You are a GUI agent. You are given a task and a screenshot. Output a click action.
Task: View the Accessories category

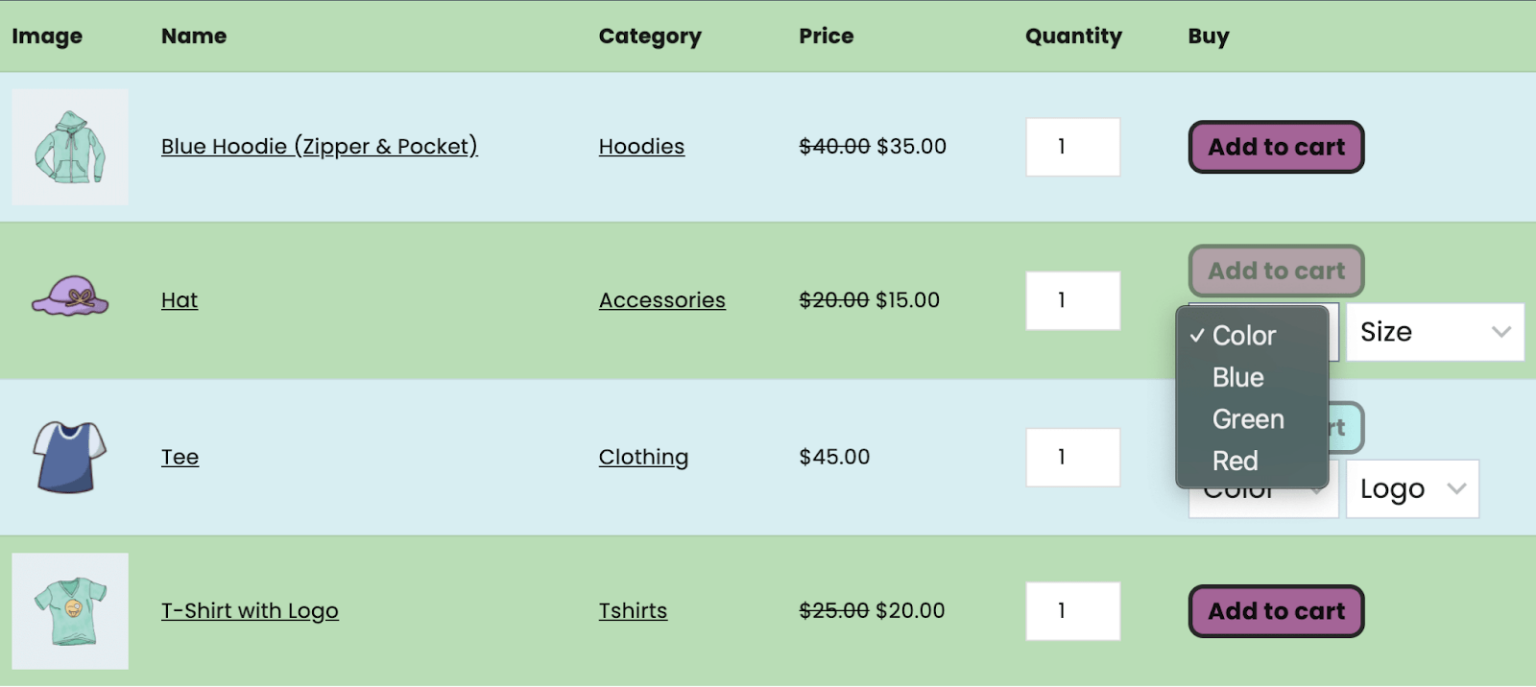(662, 300)
